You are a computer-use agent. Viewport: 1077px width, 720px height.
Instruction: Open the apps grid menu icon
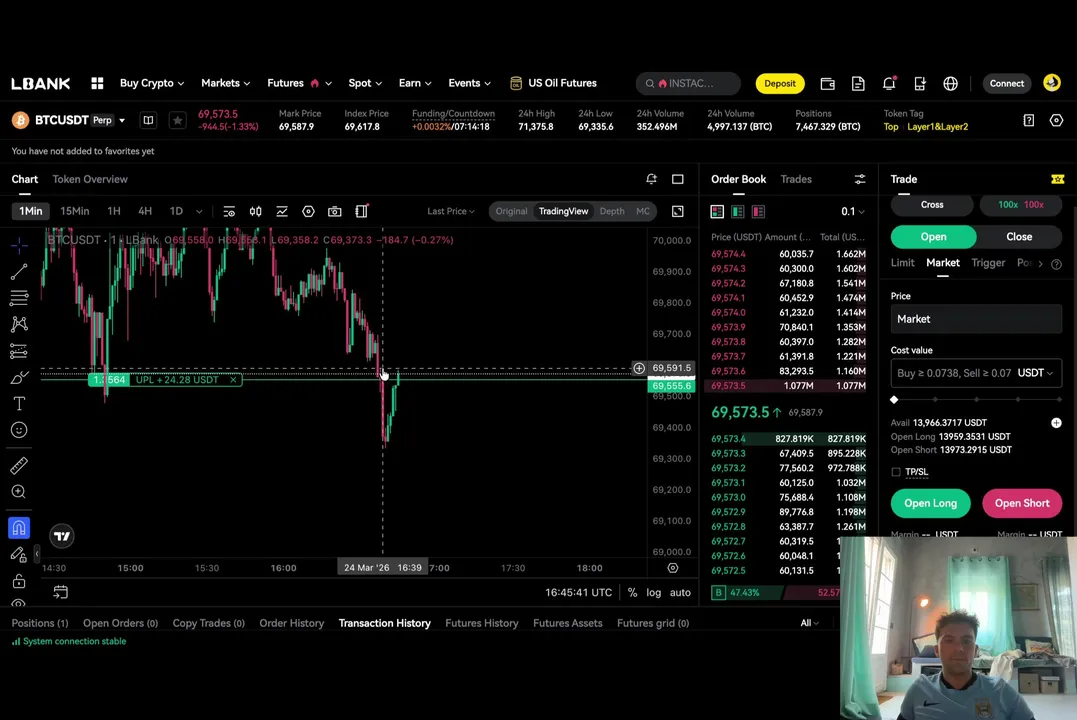coord(98,83)
